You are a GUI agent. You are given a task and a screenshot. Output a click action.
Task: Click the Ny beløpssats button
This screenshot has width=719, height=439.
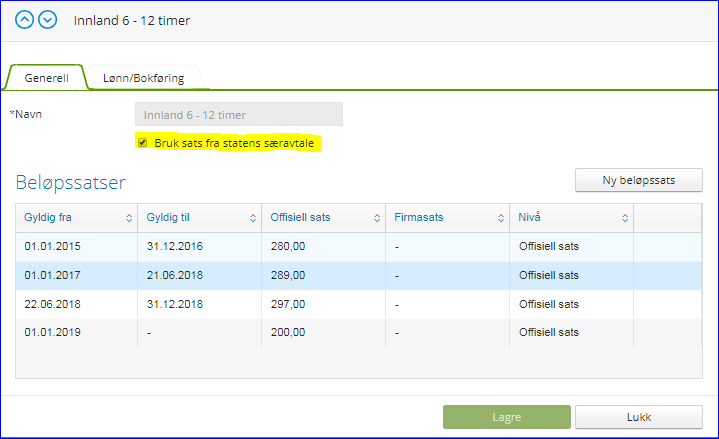[x=639, y=180]
